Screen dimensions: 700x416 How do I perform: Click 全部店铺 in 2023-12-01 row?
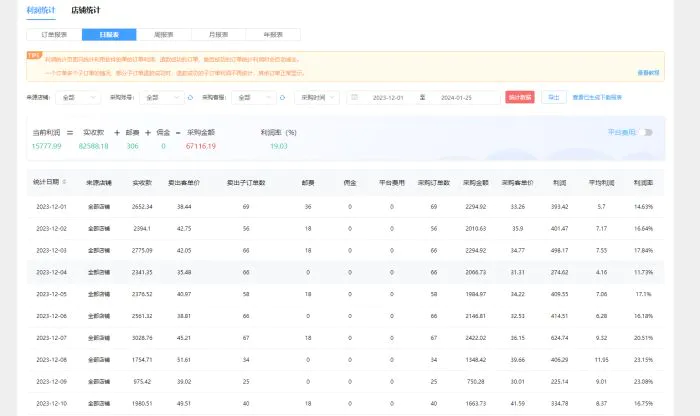99,207
